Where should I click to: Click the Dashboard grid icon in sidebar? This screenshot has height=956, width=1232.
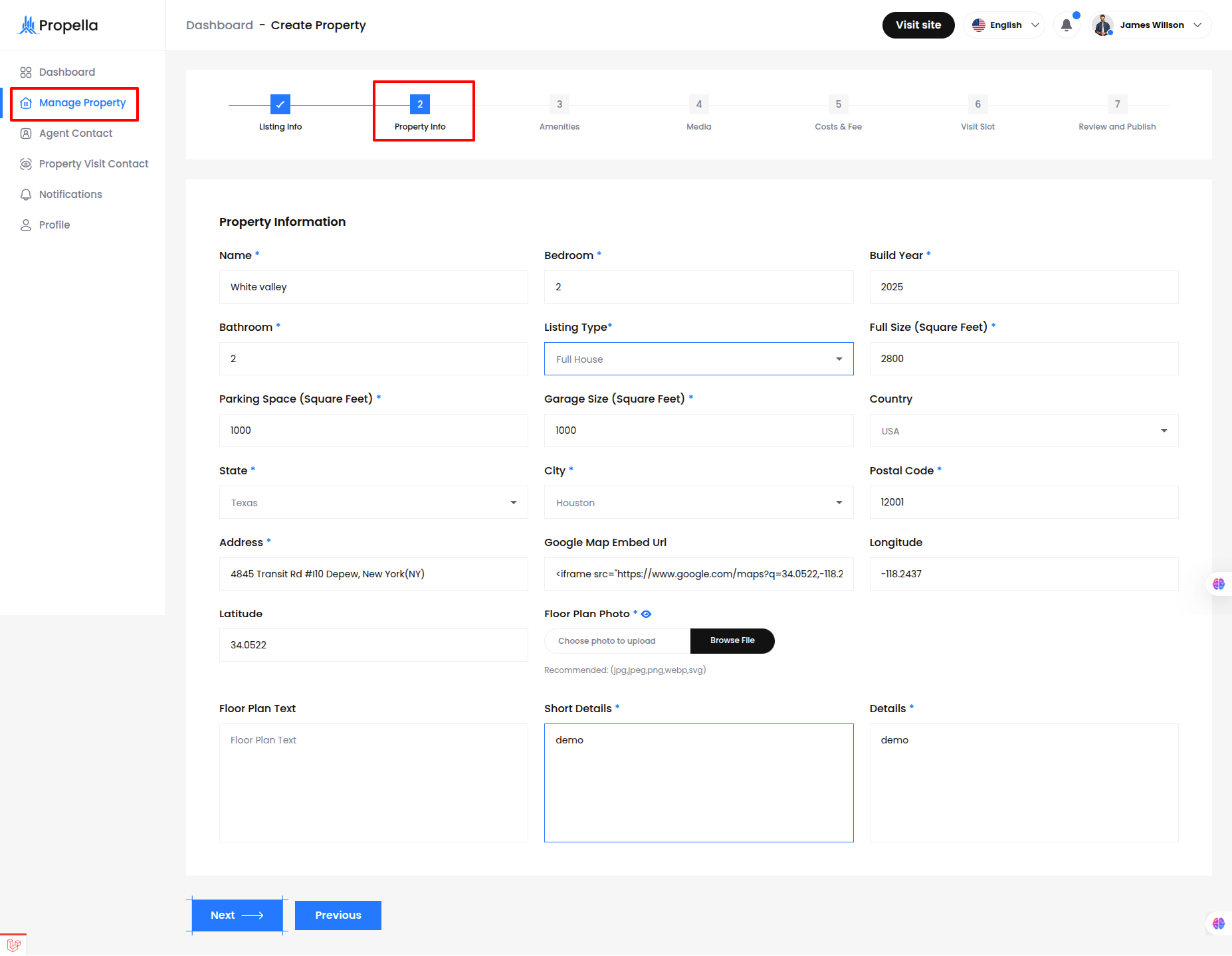point(26,72)
